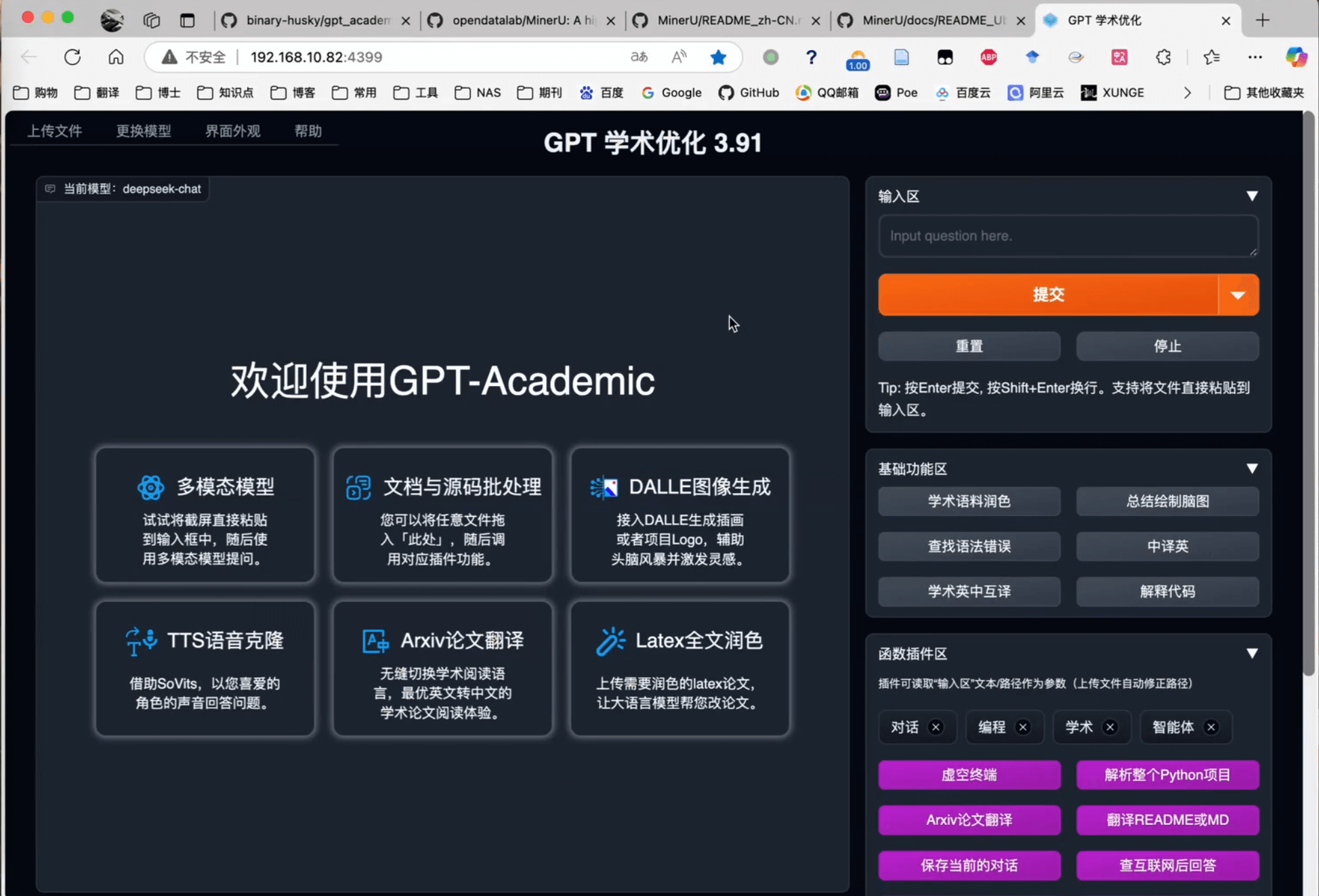Click the Arxiv paper translation card icon
This screenshot has height=896, width=1319.
(375, 641)
